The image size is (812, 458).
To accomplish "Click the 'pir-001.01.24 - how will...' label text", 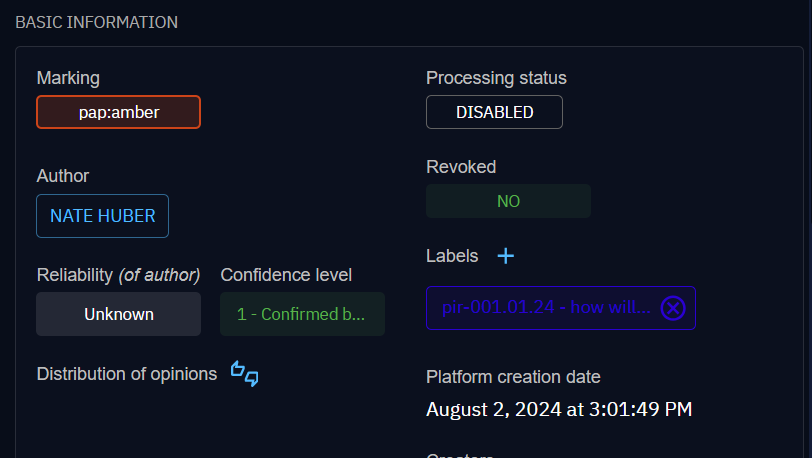I will [546, 308].
